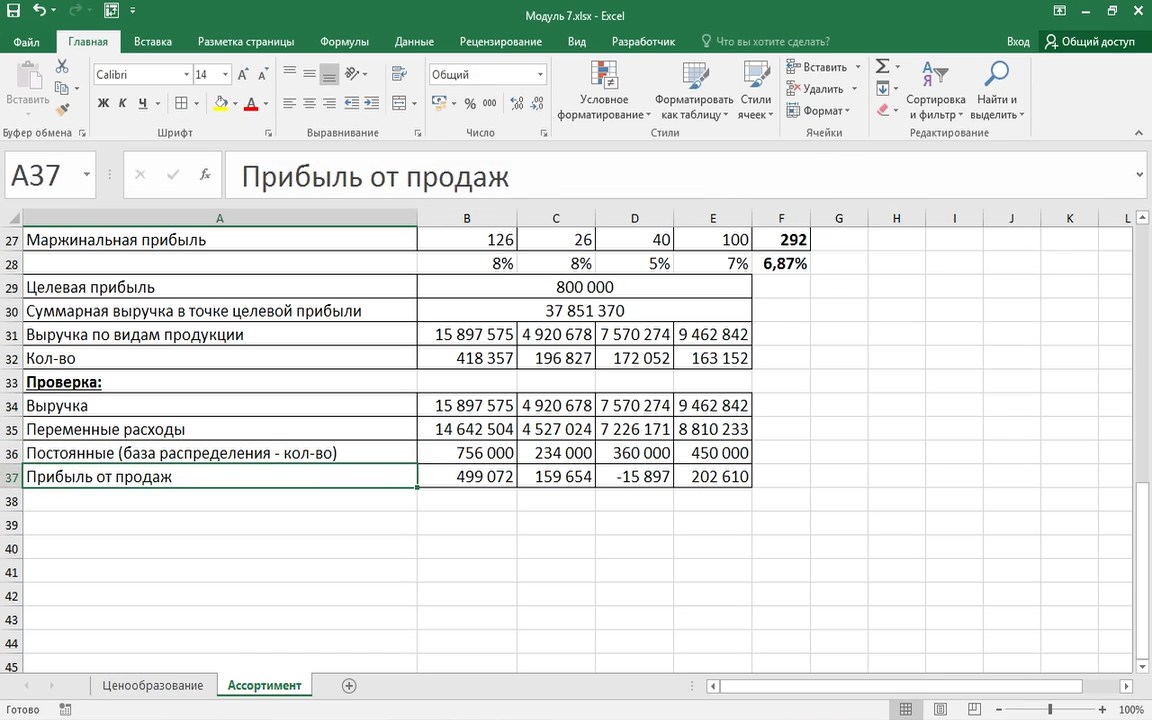Image resolution: width=1152 pixels, height=720 pixels.
Task: Open the Name Box dropdown arrow
Action: click(x=87, y=175)
